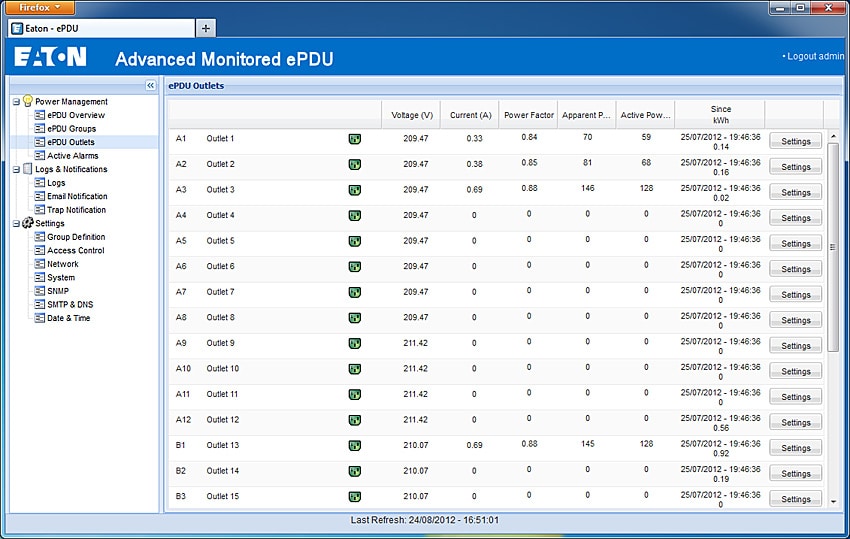Click the outlet status icon for Outlet 3
The image size is (850, 539).
click(355, 190)
